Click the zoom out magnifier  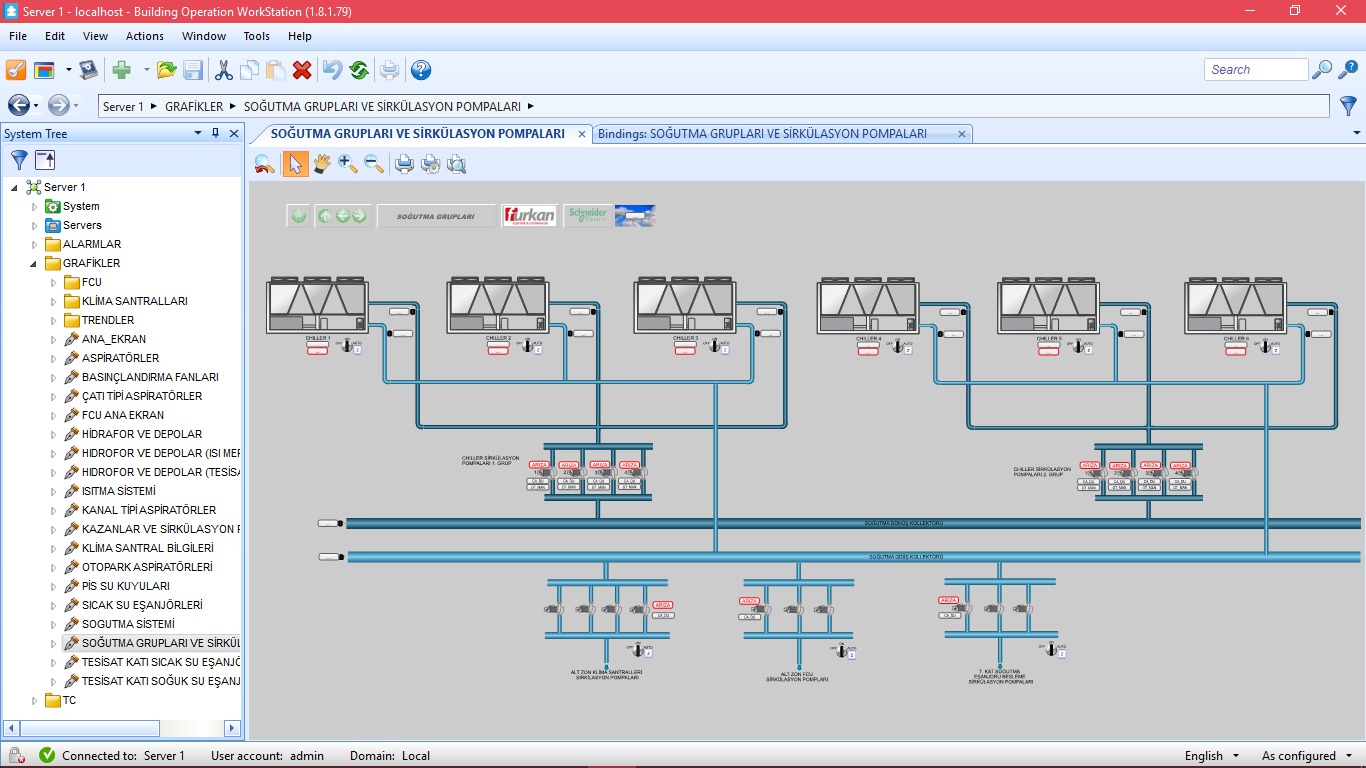pyautogui.click(x=374, y=164)
